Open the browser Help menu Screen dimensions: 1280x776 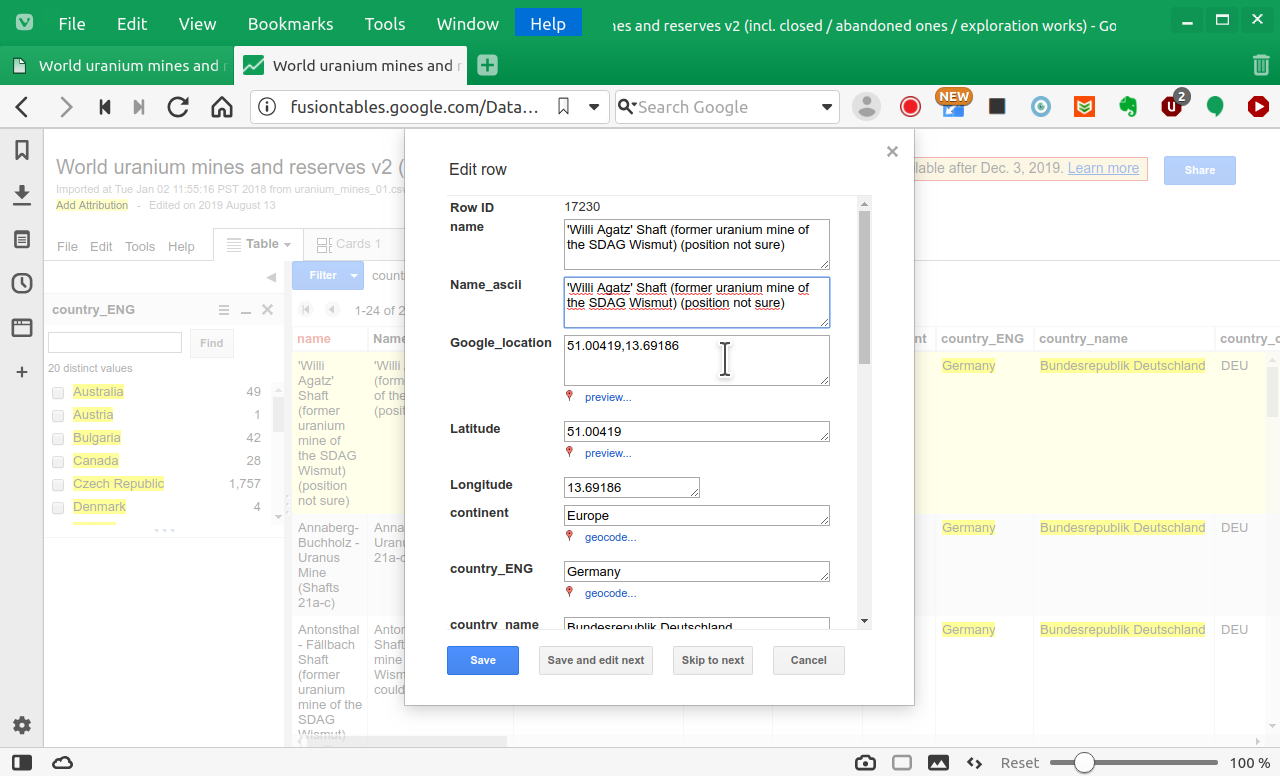[548, 24]
